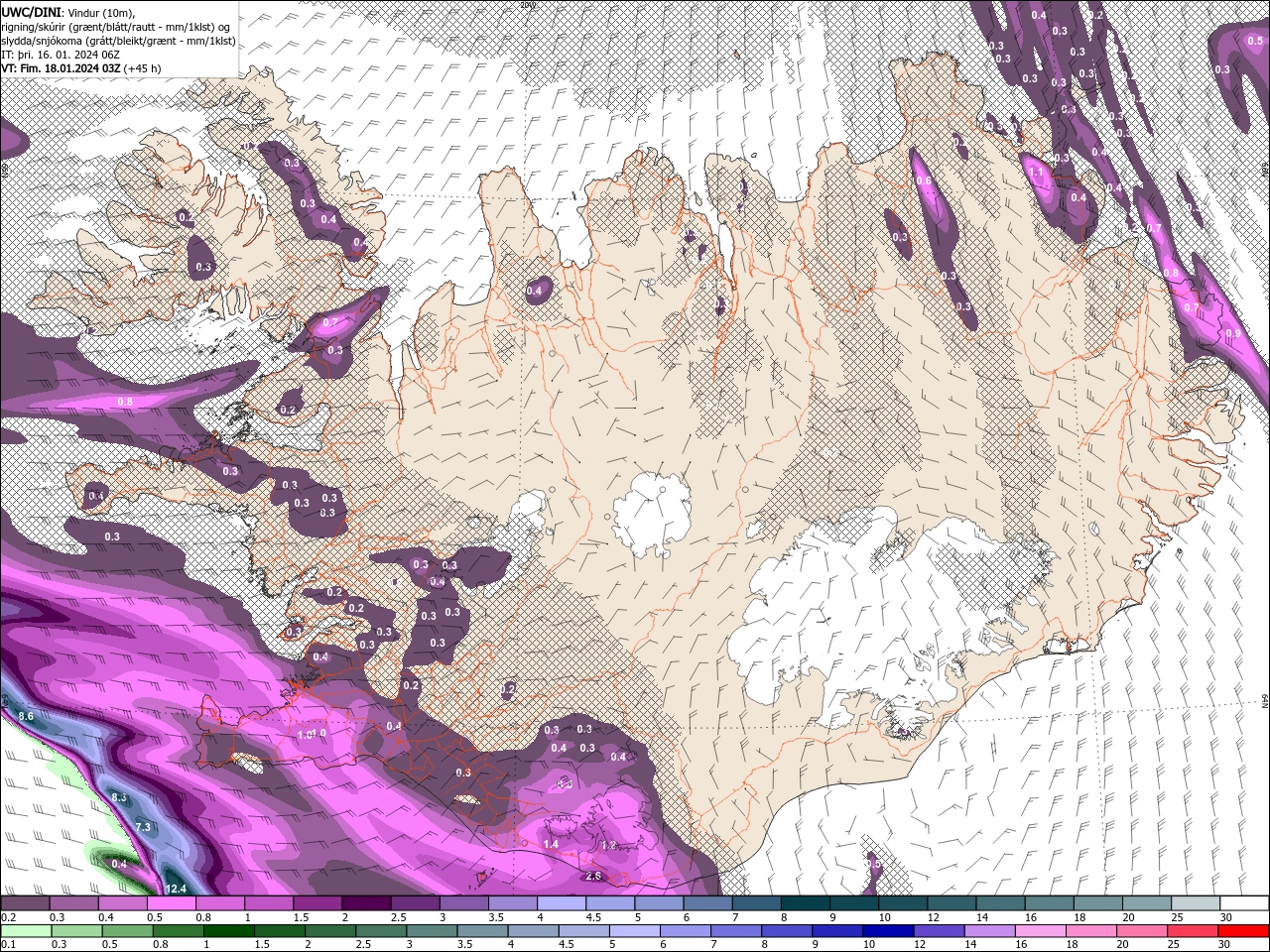The image size is (1270, 952).
Task: Click the 0.9 value at the east edge
Action: [1233, 333]
